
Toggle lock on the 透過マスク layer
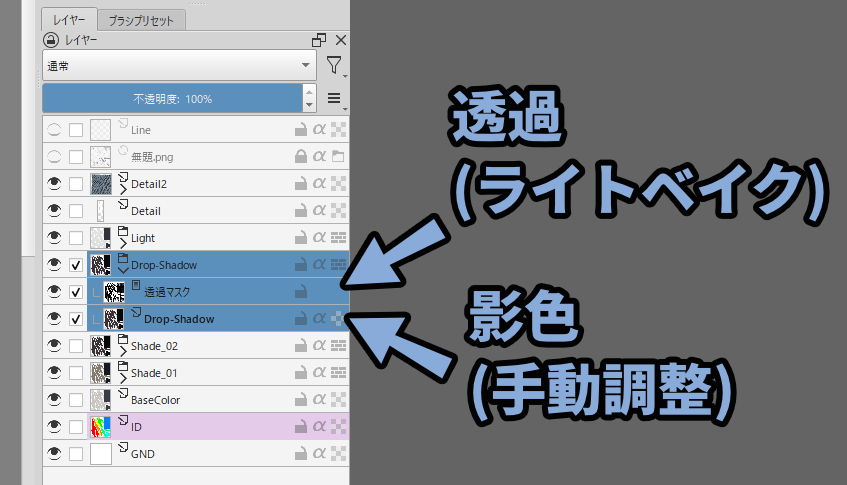(x=301, y=292)
